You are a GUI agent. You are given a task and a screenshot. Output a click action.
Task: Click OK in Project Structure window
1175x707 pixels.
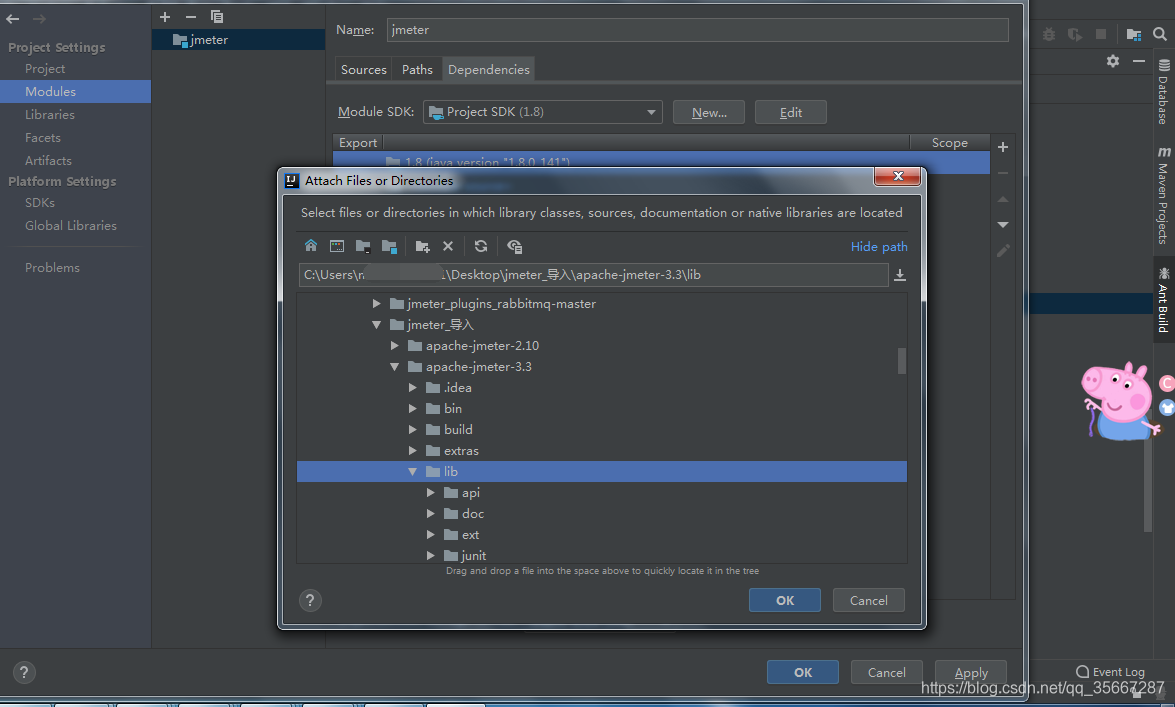tap(803, 673)
